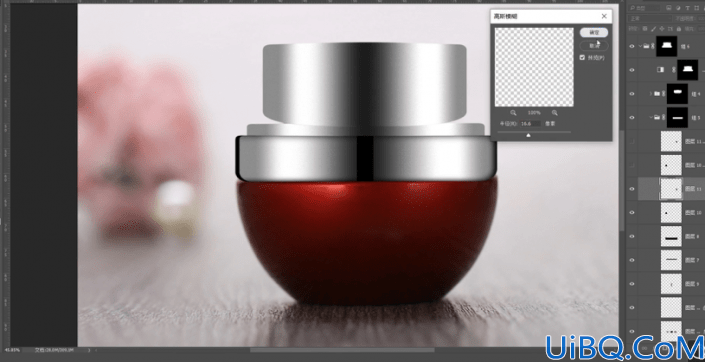Select the 组 6 layer mask thumbnail

[666, 46]
